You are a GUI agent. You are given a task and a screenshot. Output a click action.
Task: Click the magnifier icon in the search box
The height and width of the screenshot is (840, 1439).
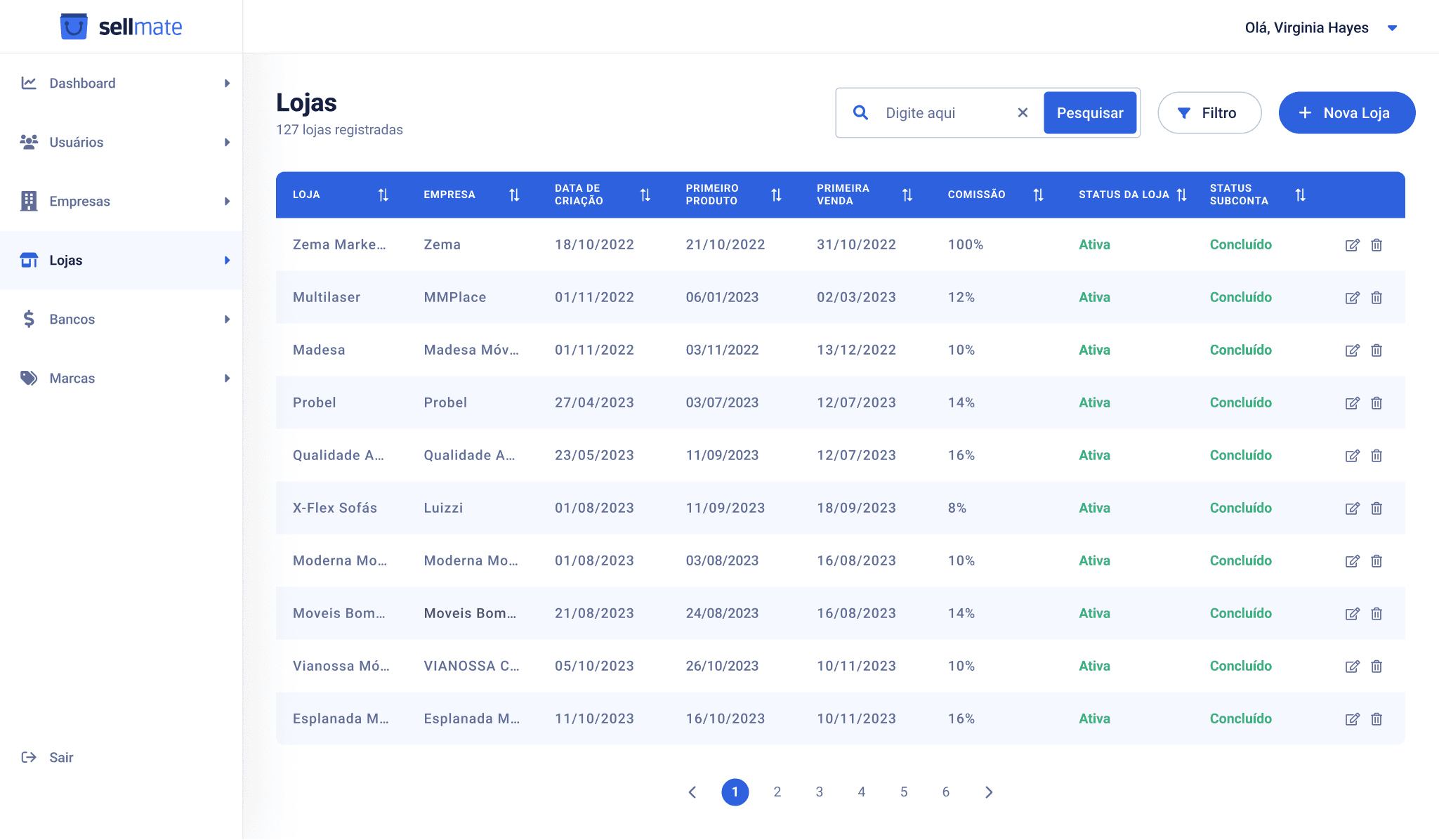coord(860,113)
